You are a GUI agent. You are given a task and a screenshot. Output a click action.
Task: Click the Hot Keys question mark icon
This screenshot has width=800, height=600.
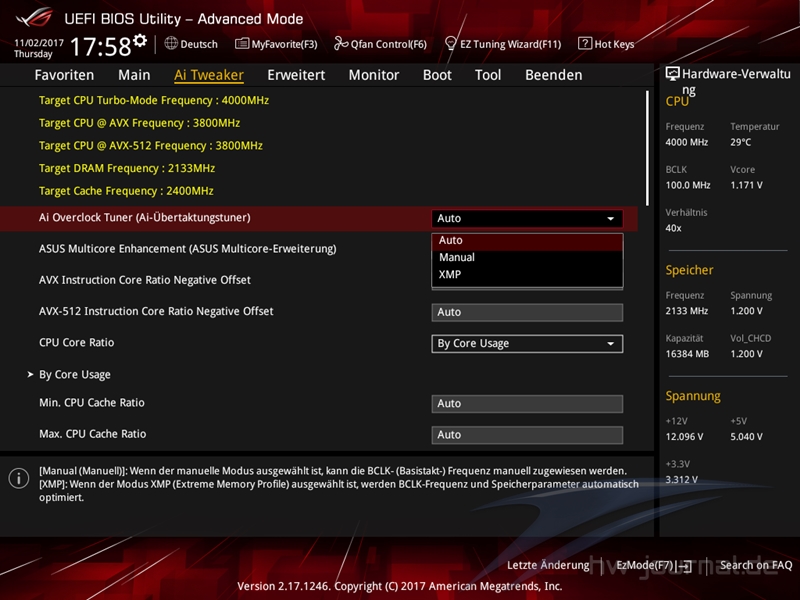coord(585,43)
